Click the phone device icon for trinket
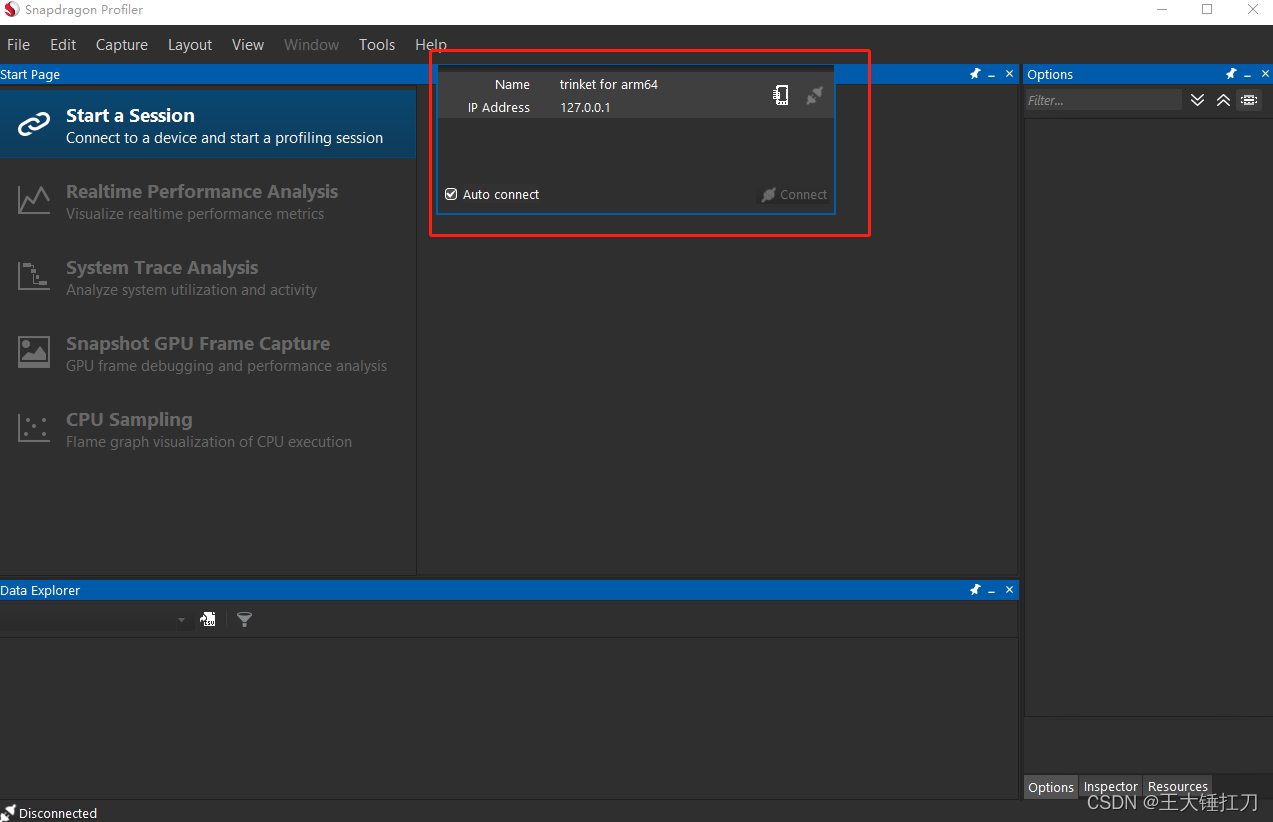The width and height of the screenshot is (1273, 822). click(781, 95)
